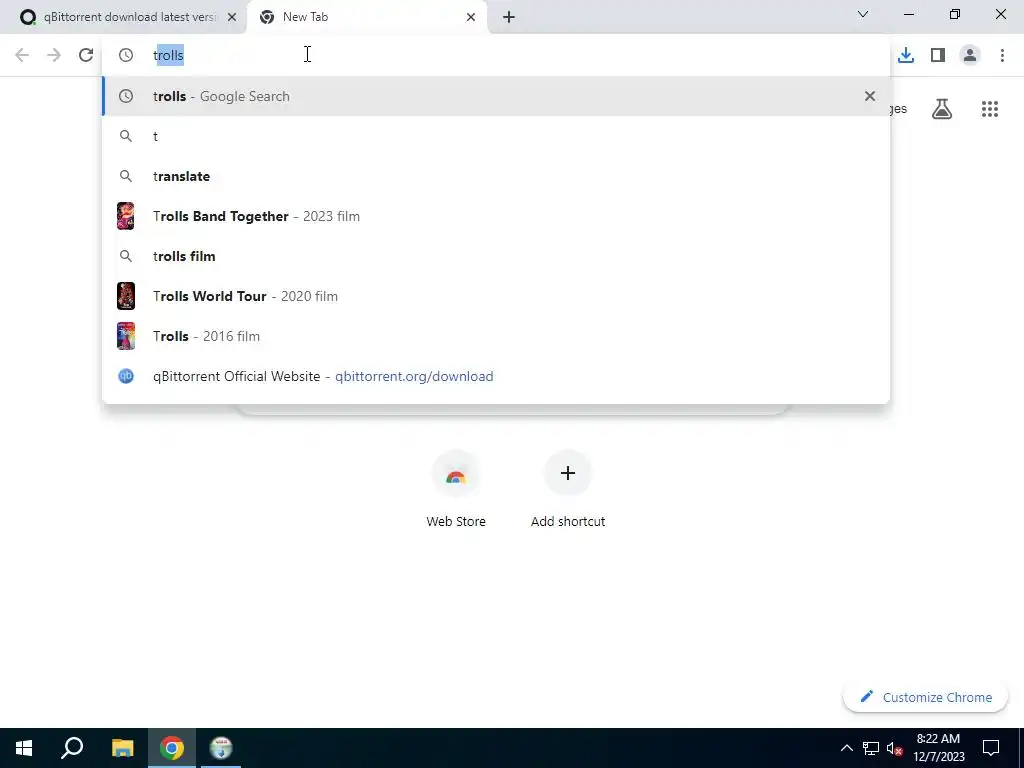
Task: Reload the current page
Action: click(86, 55)
